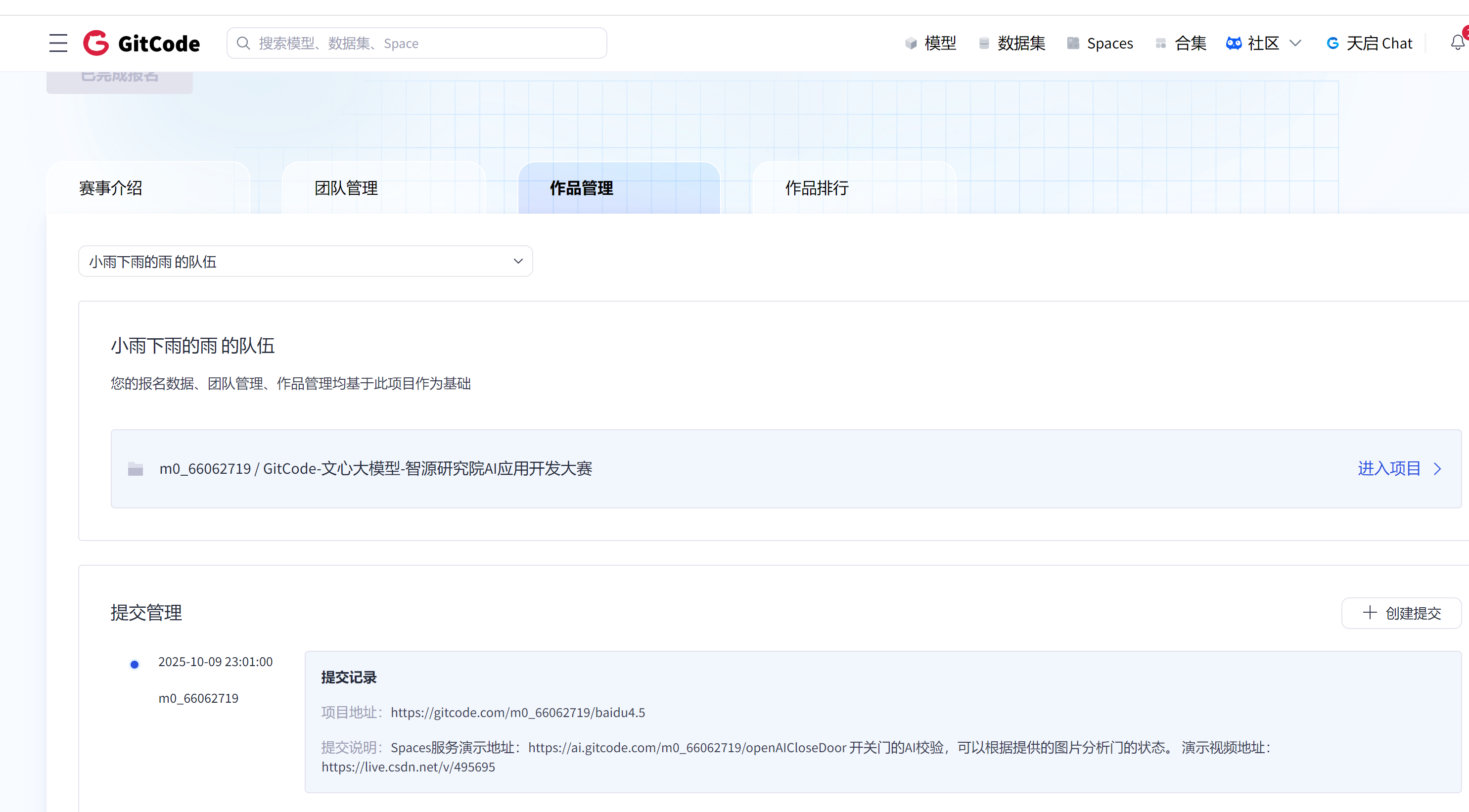1469x812 pixels.
Task: Click the 进入项目 link
Action: click(1388, 469)
